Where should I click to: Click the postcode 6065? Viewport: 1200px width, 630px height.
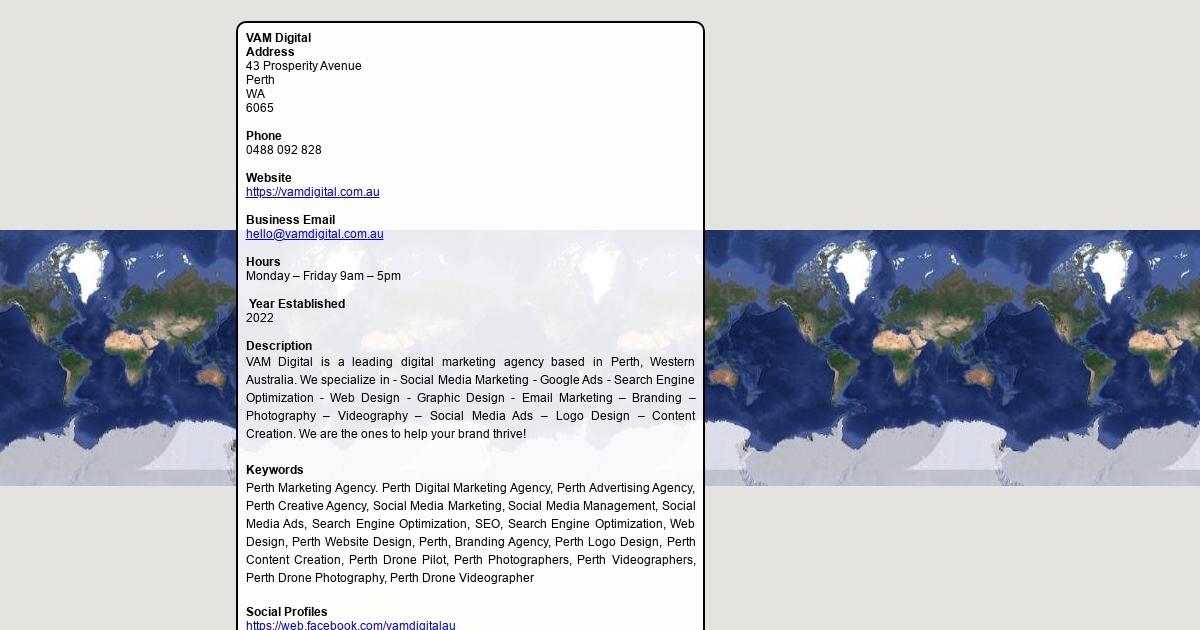click(x=259, y=108)
